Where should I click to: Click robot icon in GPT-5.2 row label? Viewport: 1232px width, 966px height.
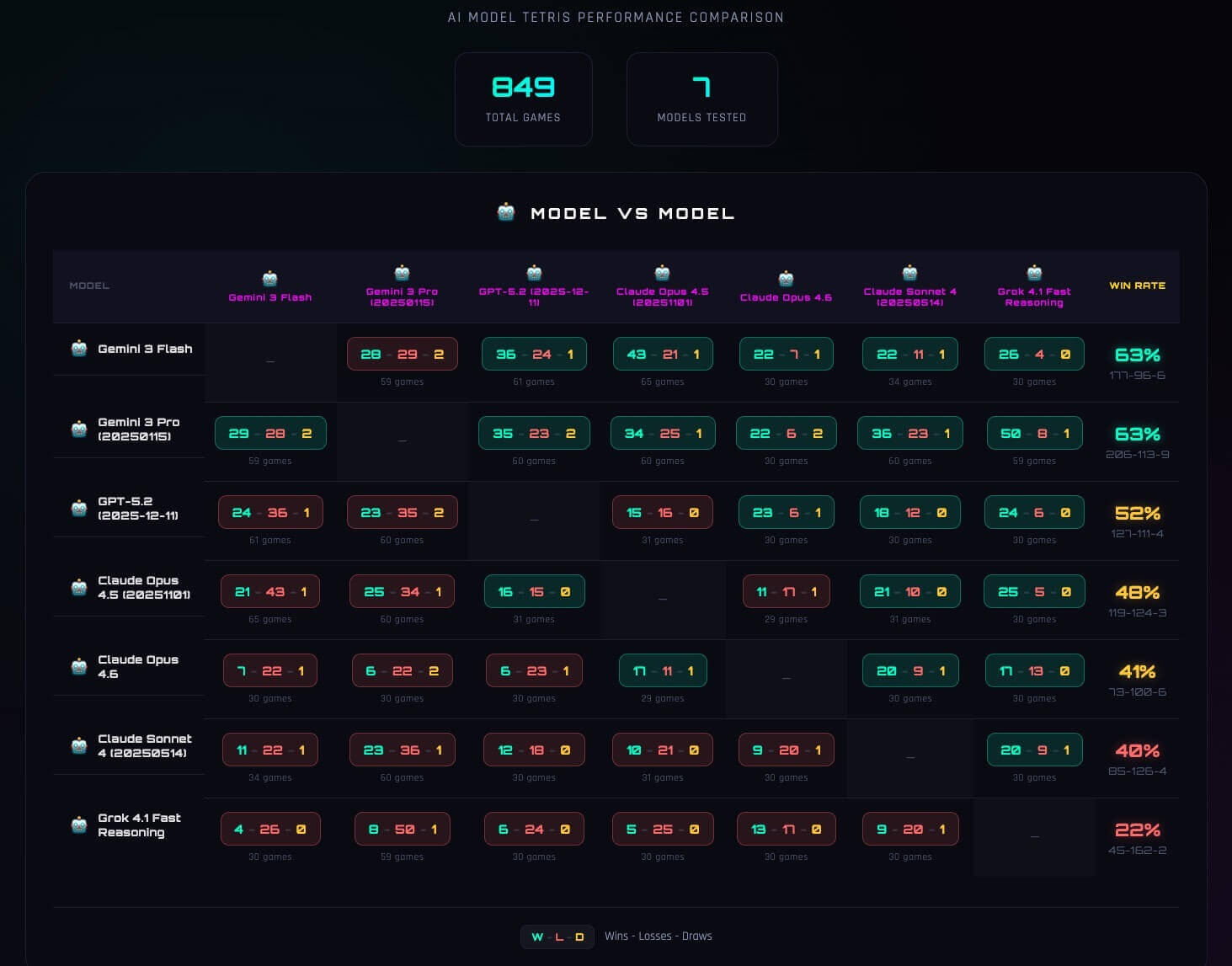[x=79, y=508]
